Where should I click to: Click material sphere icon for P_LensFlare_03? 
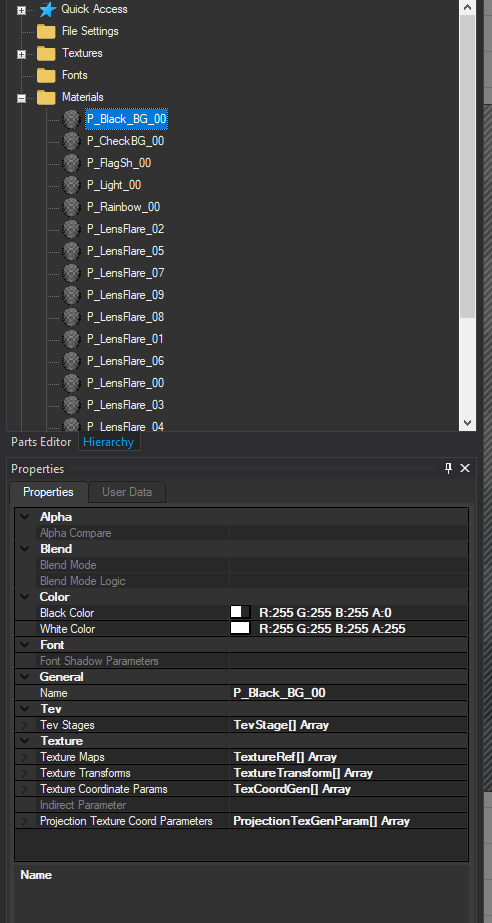(71, 405)
